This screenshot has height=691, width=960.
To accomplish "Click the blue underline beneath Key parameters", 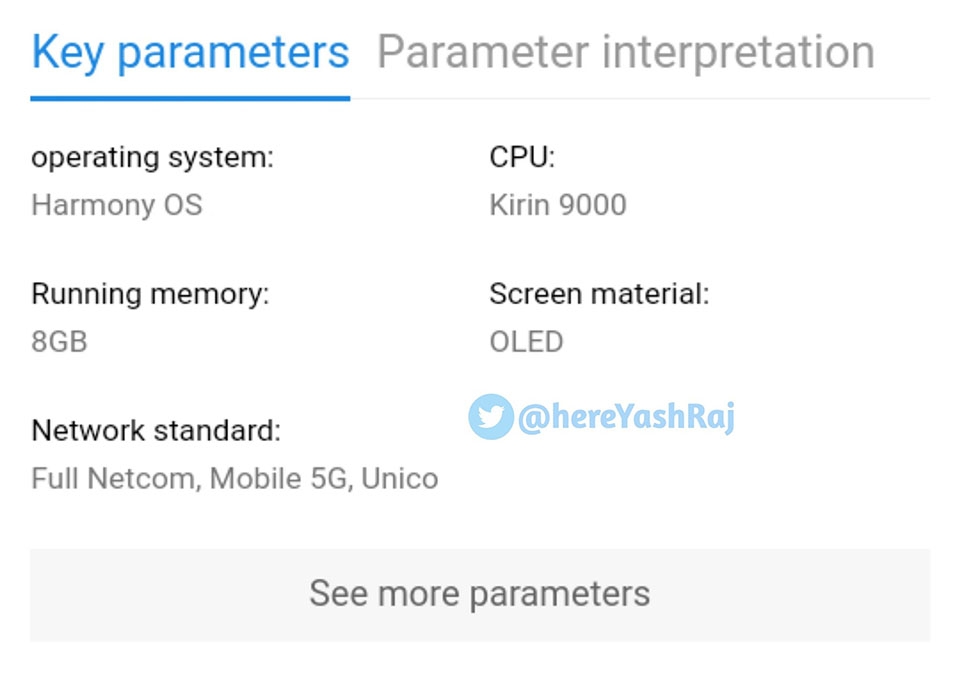I will 190,98.
